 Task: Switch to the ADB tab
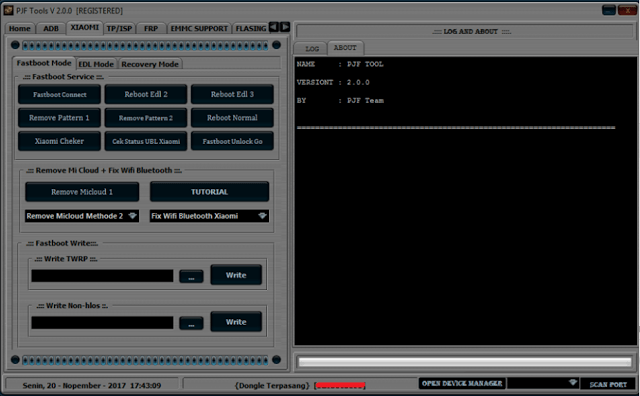click(x=51, y=29)
